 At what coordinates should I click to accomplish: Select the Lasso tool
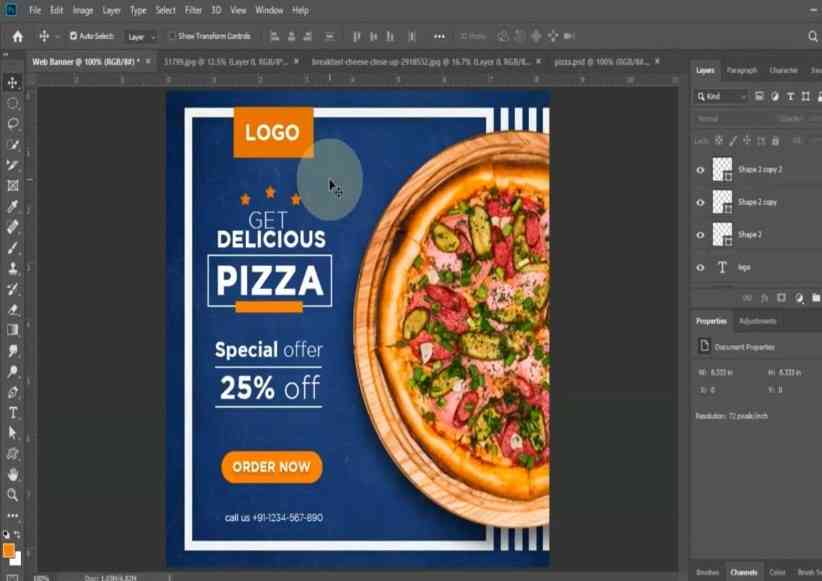pos(13,124)
